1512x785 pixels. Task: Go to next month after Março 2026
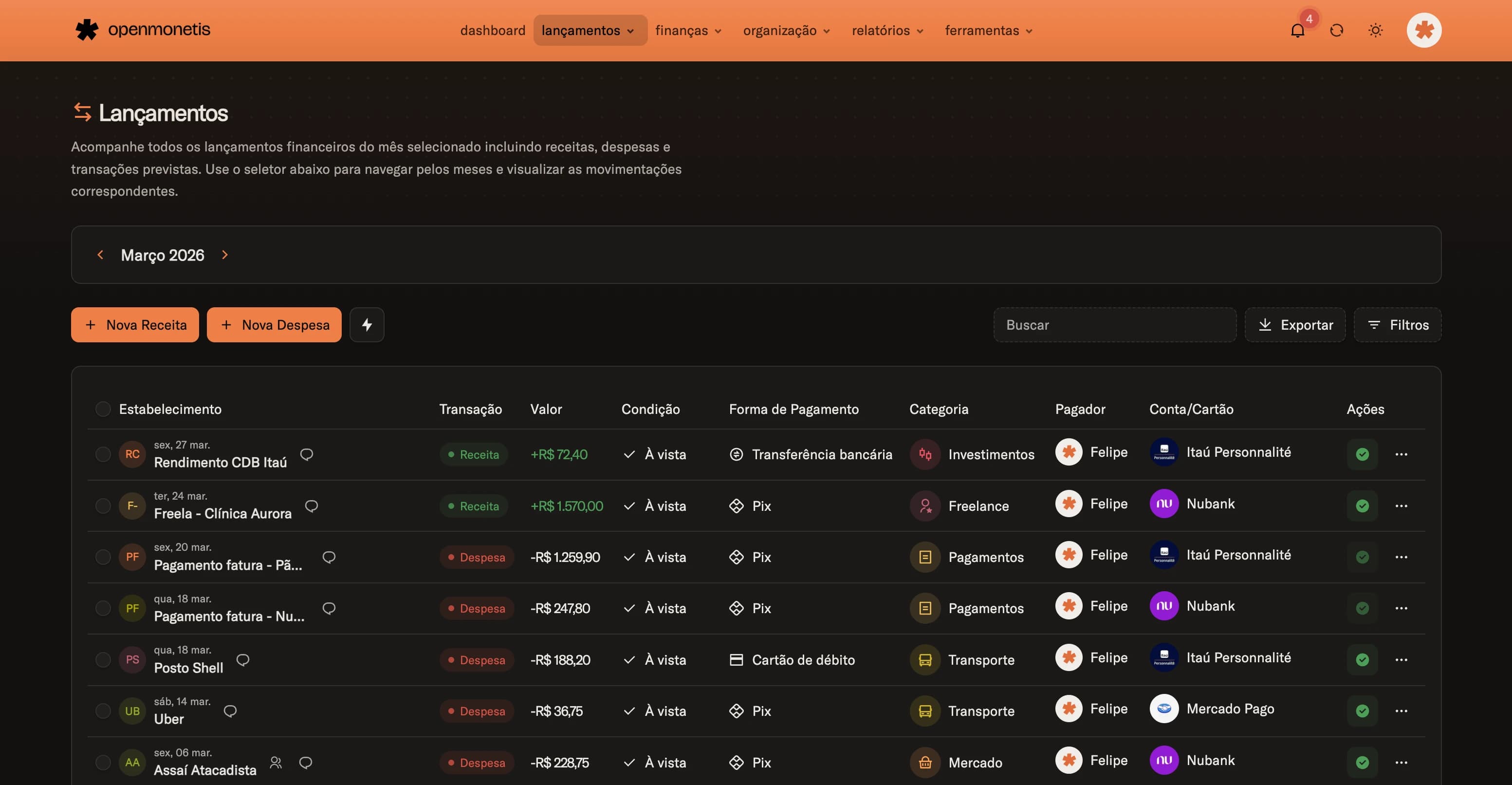tap(225, 255)
